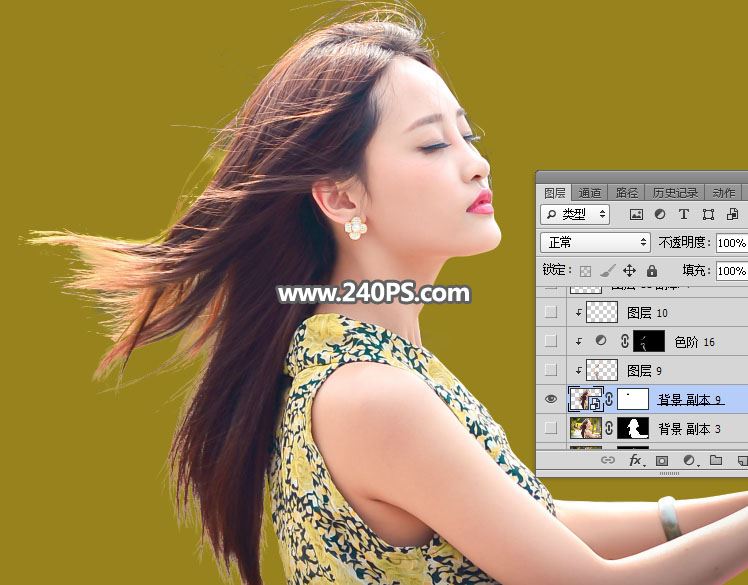Select the 色阶 16 adjustment icon
Viewport: 748px width, 585px height.
tap(601, 341)
